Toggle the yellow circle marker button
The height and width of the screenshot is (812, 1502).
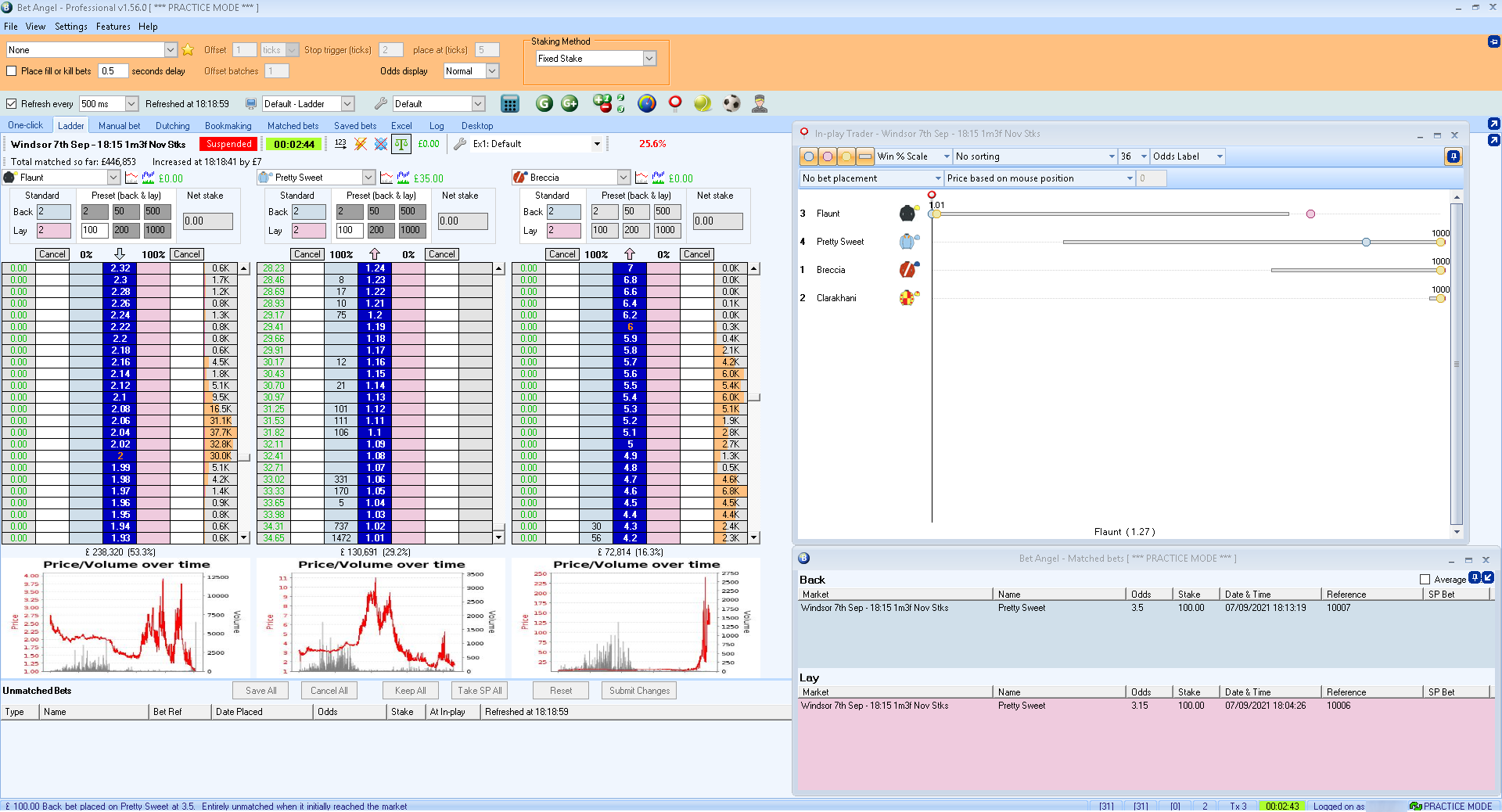(846, 156)
